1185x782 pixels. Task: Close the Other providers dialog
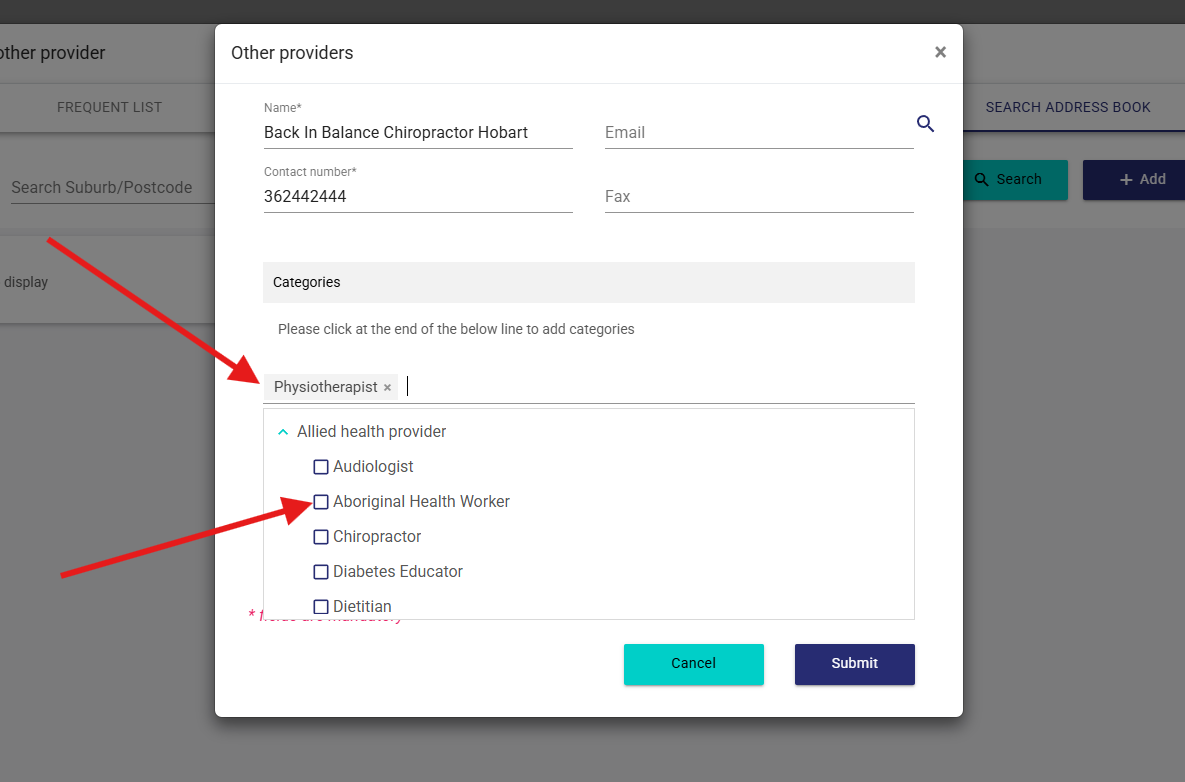click(x=940, y=52)
